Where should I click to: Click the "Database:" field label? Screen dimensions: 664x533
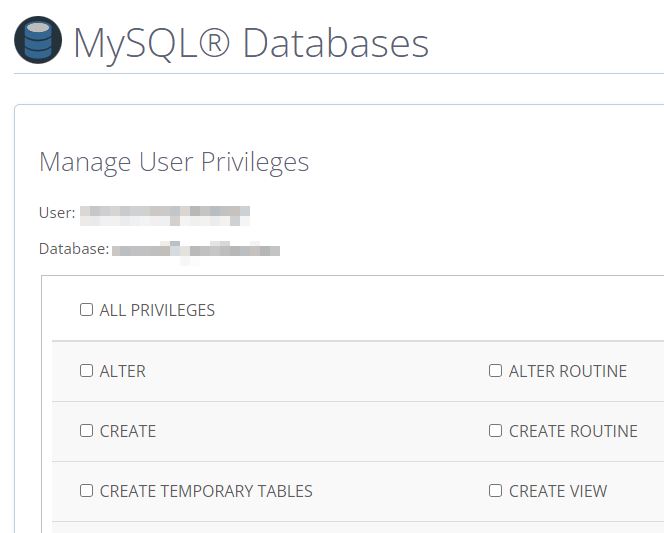(74, 249)
